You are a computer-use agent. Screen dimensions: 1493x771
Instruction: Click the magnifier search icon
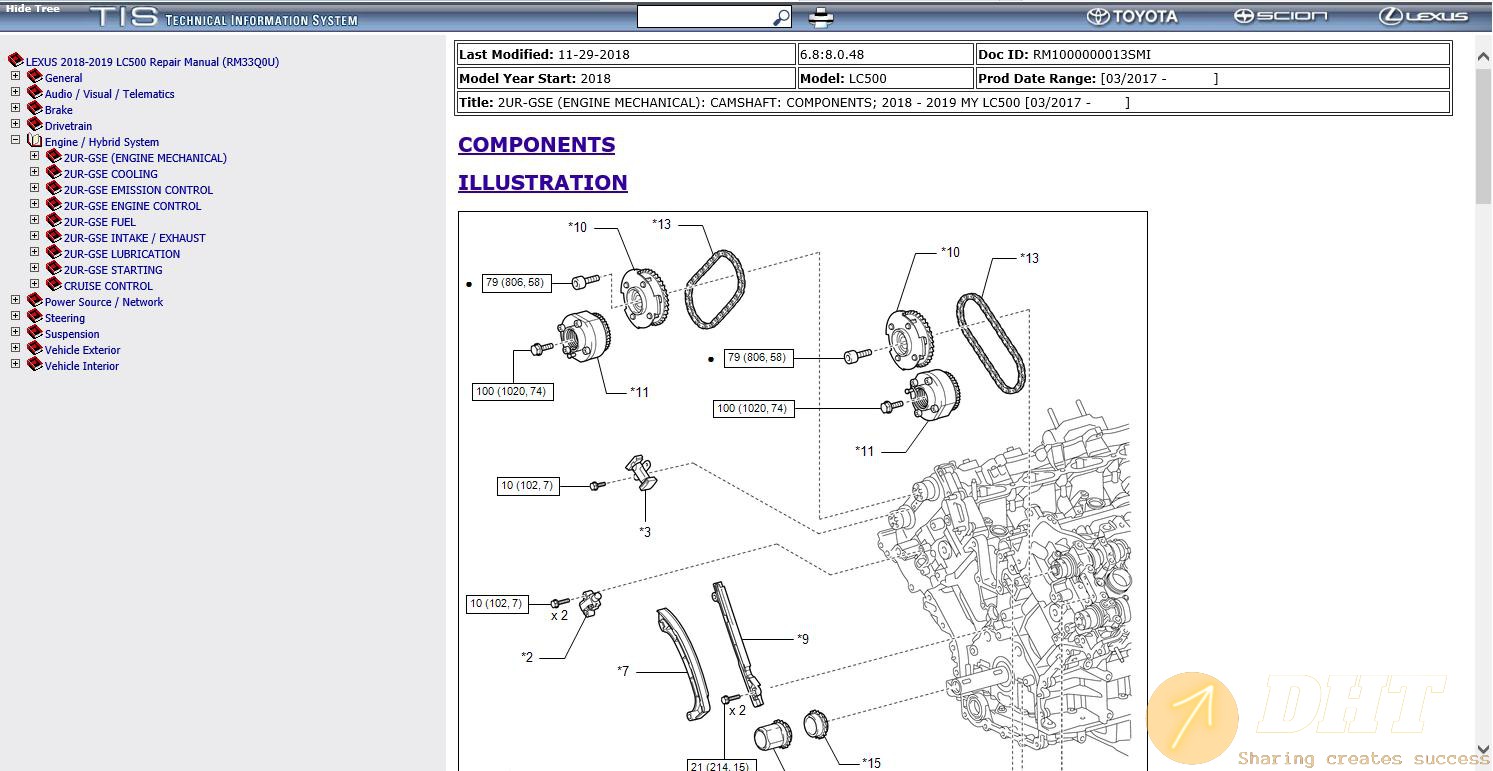[x=782, y=17]
